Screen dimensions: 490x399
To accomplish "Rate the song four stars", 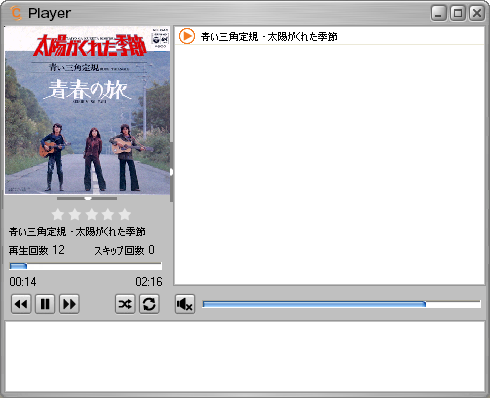I will coord(108,214).
